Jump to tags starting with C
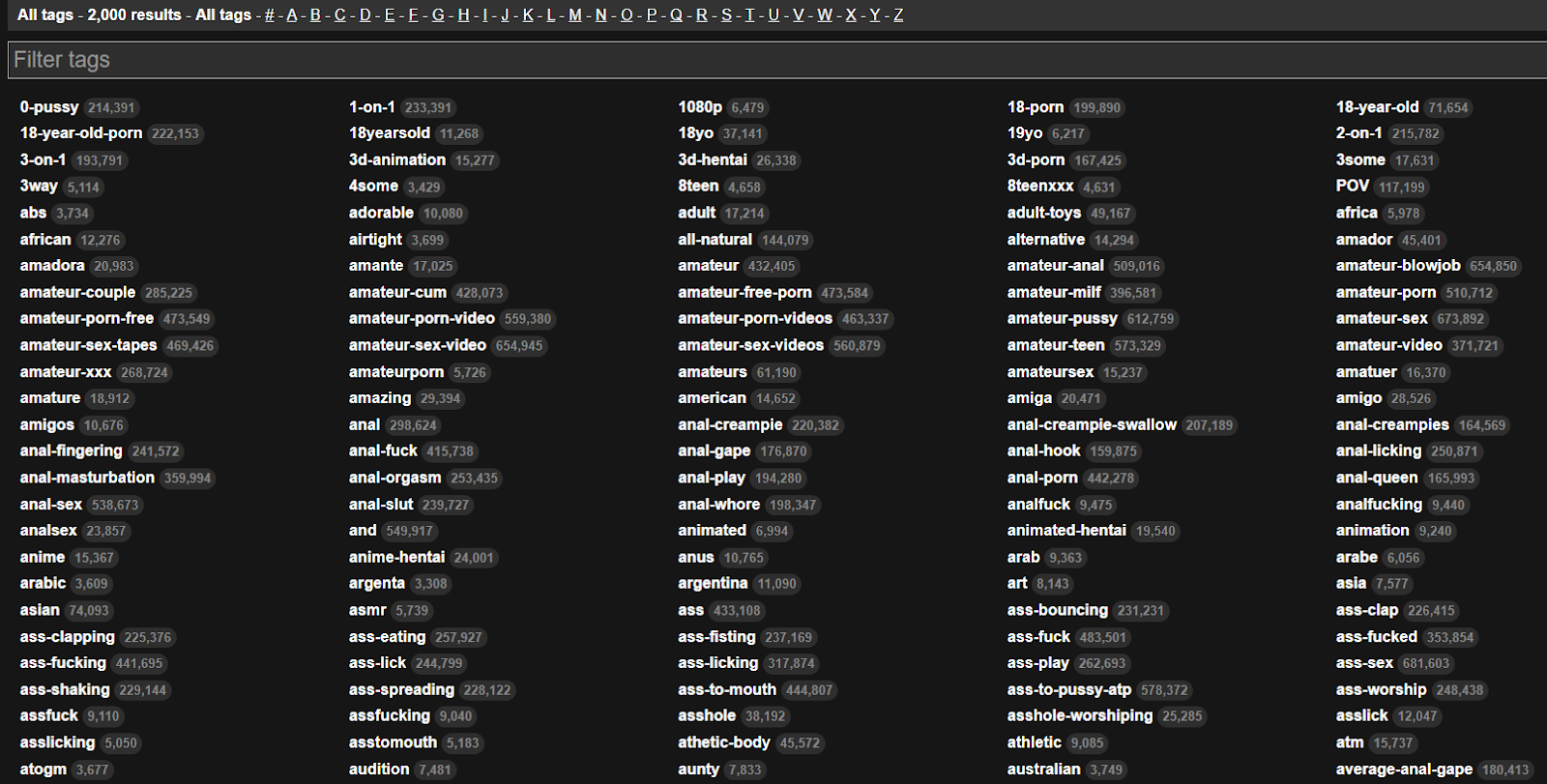Screen dimensions: 1547x784 point(339,15)
